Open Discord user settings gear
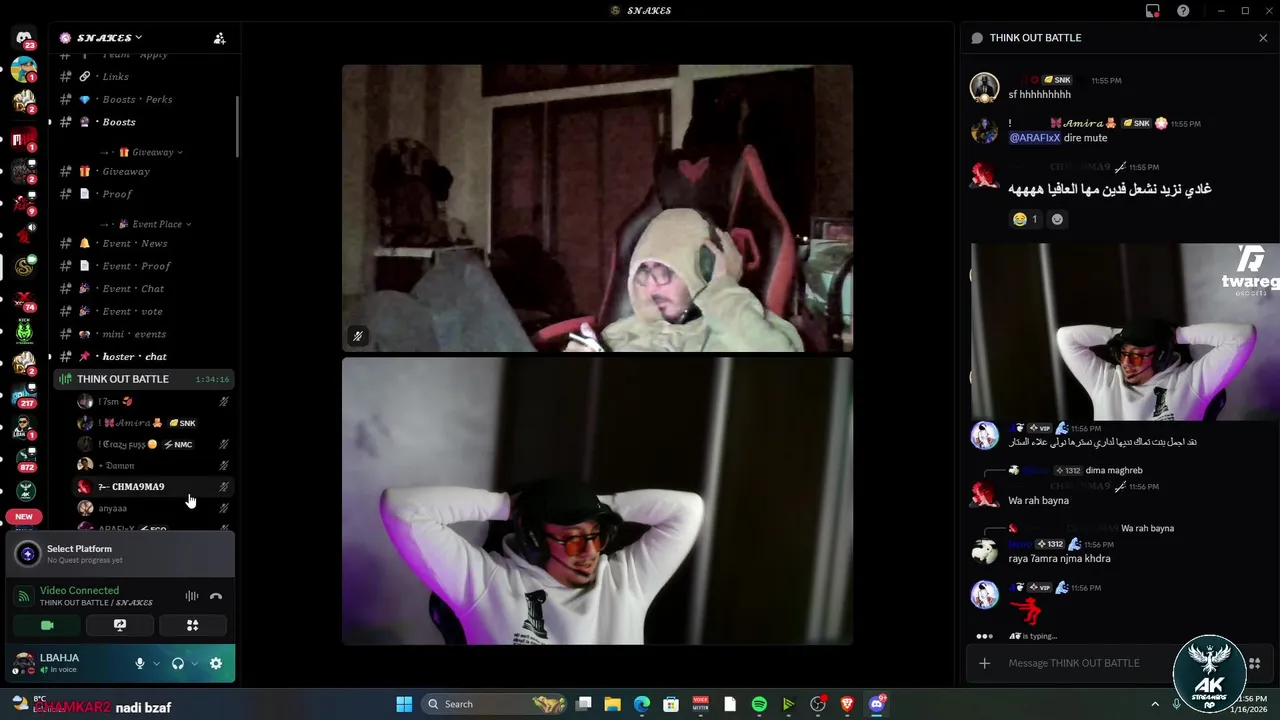The image size is (1280, 720). coord(216,663)
